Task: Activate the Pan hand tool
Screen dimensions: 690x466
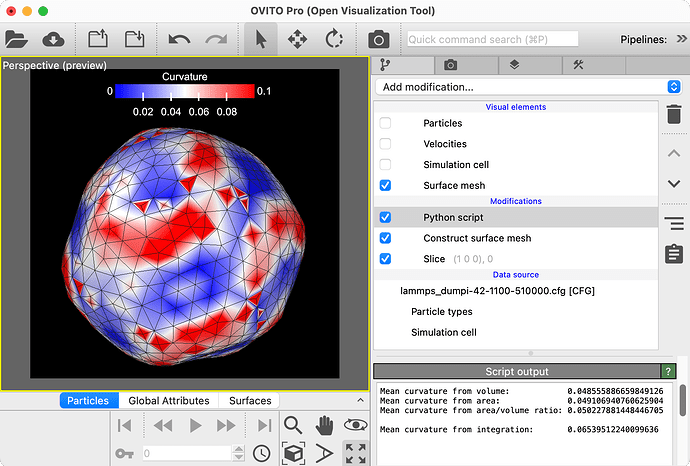Action: click(x=324, y=425)
